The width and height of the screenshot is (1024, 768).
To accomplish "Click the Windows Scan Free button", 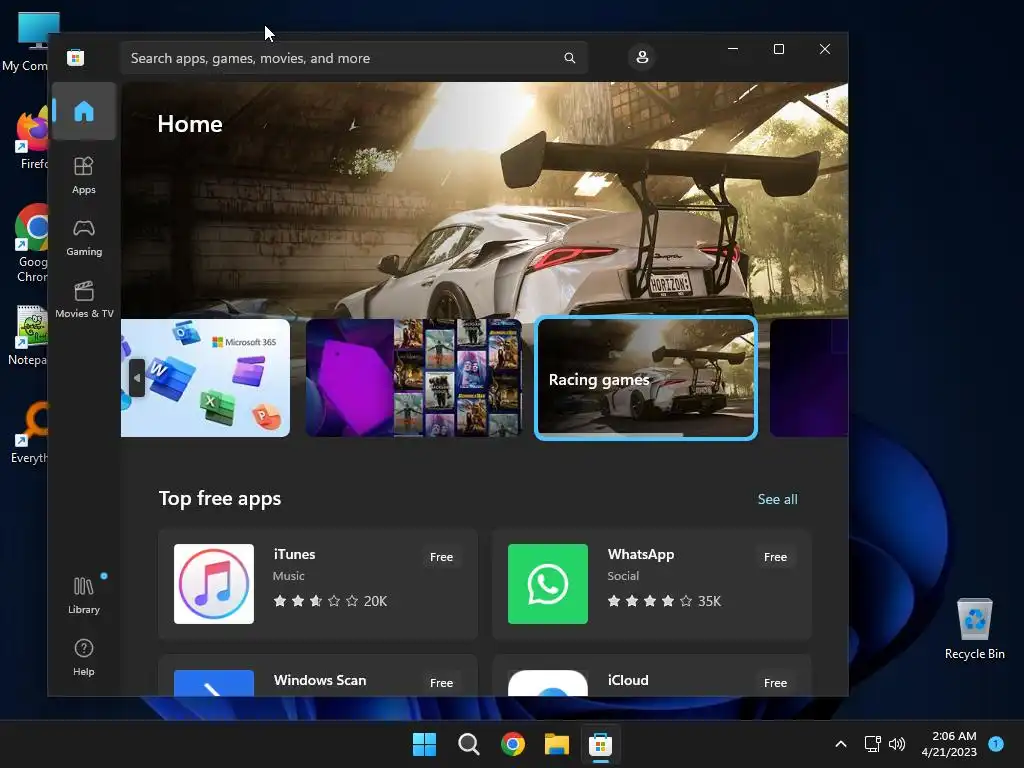I will click(441, 682).
